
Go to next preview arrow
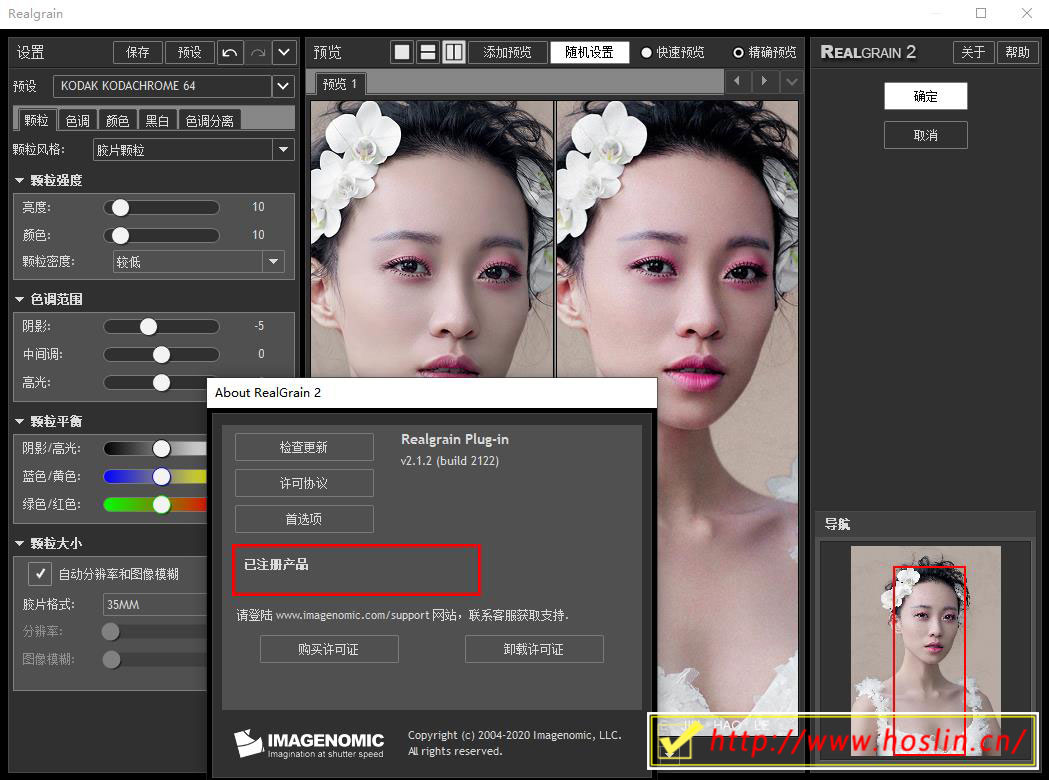[x=764, y=82]
